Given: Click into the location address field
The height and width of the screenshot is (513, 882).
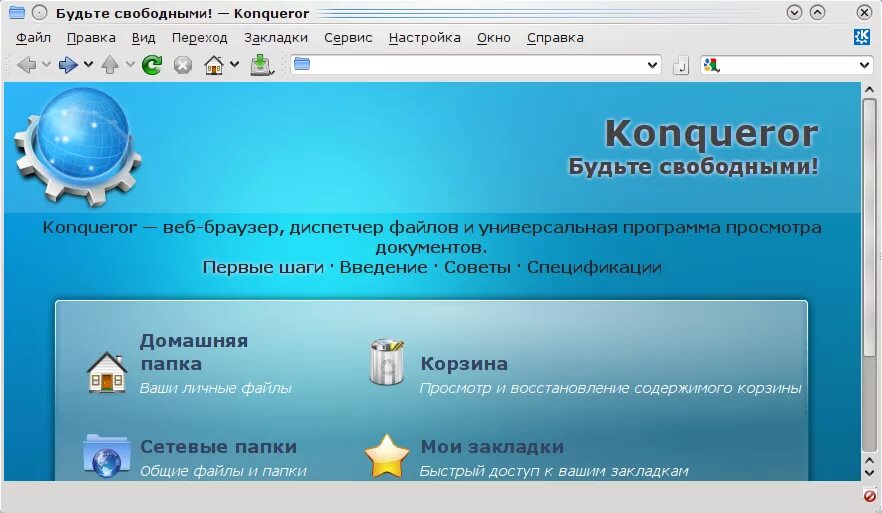Looking at the screenshot, I should 478,65.
